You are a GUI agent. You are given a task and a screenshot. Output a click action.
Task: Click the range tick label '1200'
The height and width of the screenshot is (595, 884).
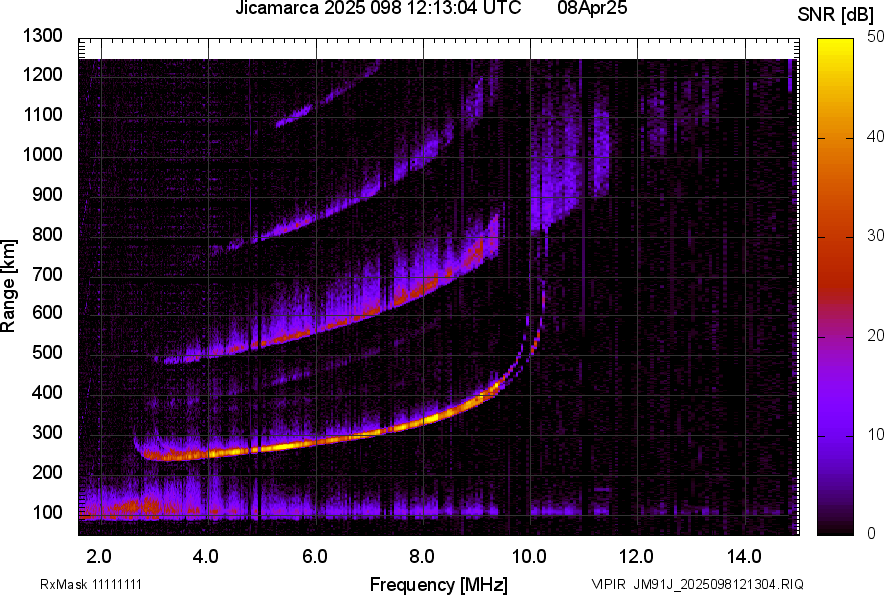click(42, 74)
